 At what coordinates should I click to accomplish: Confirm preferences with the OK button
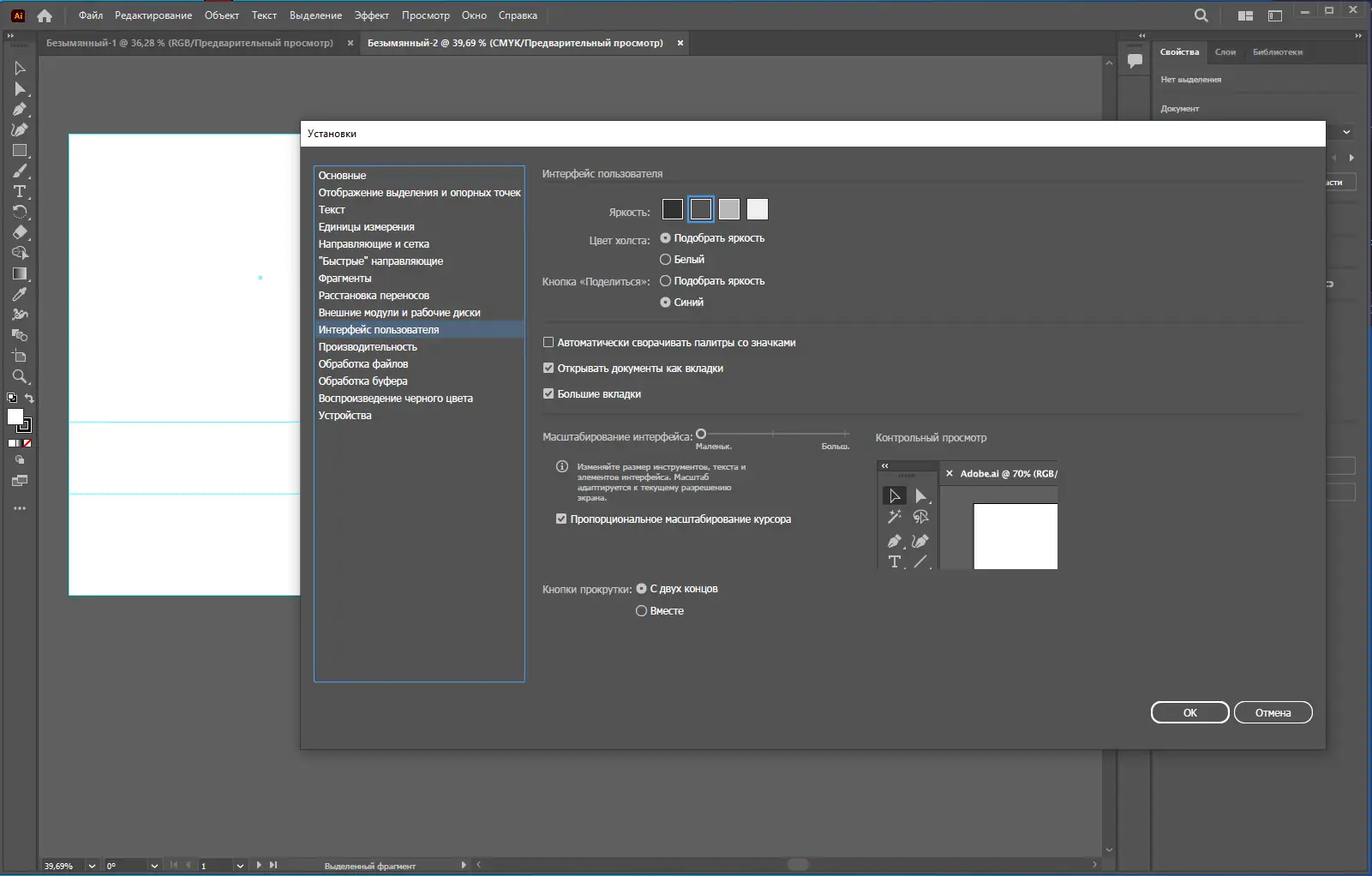(1190, 712)
